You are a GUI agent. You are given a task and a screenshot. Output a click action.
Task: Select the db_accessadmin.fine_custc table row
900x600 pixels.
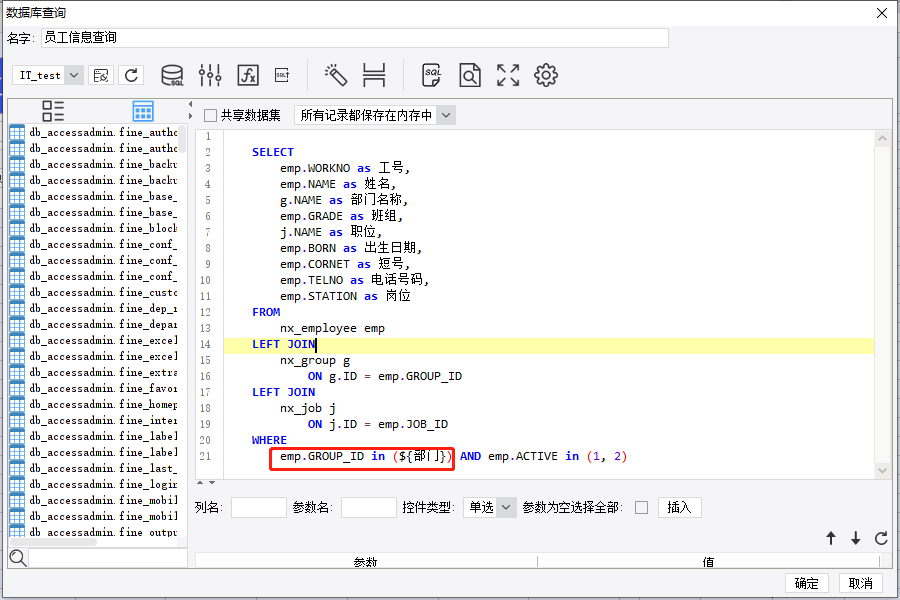tap(94, 293)
